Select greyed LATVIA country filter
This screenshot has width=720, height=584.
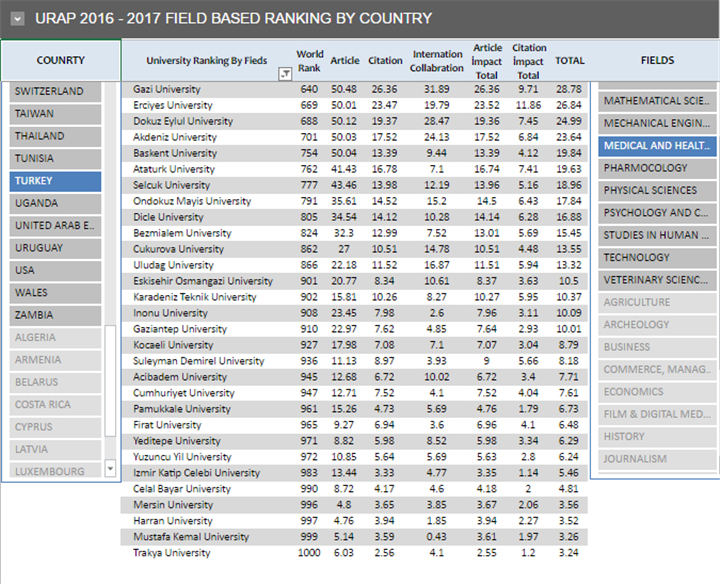pos(55,449)
